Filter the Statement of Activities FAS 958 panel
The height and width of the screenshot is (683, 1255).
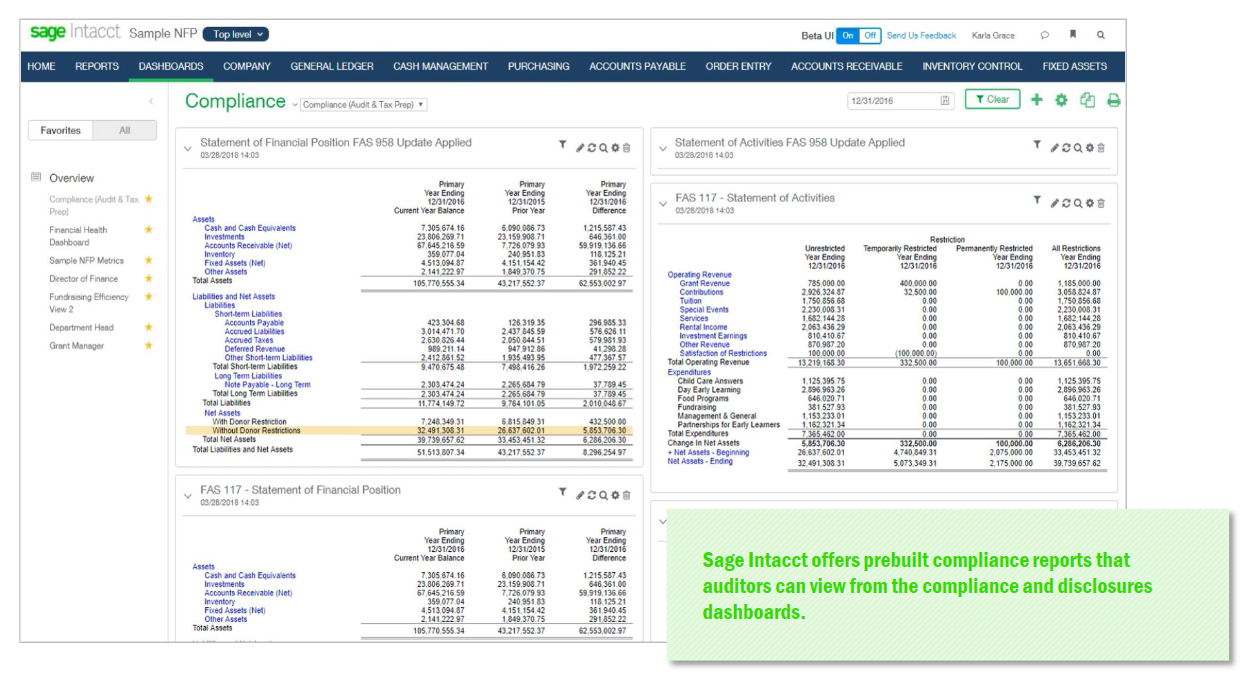[x=1037, y=146]
